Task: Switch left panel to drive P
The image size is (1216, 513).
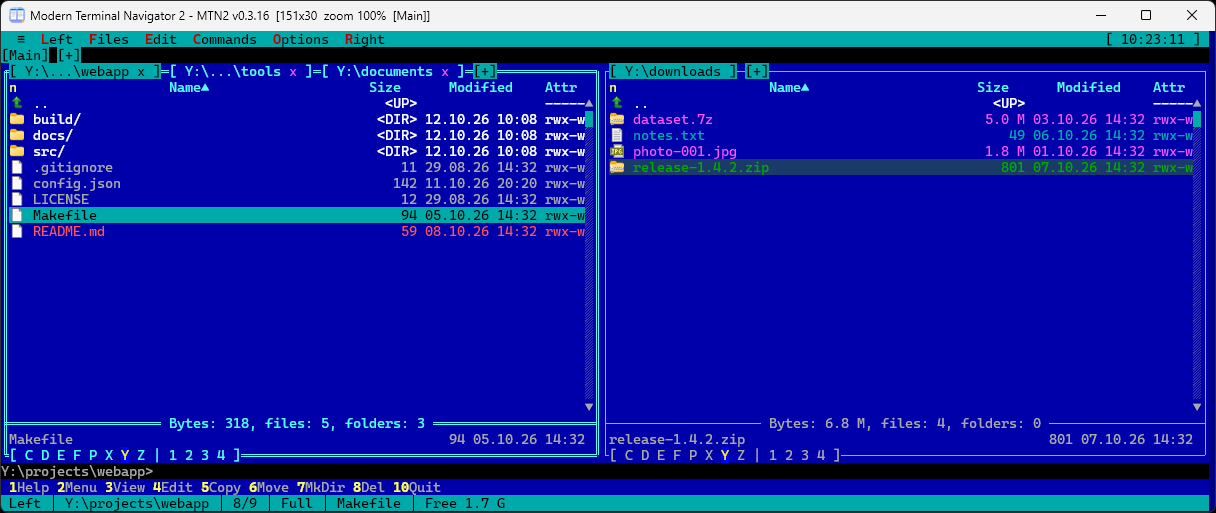Action: 93,455
